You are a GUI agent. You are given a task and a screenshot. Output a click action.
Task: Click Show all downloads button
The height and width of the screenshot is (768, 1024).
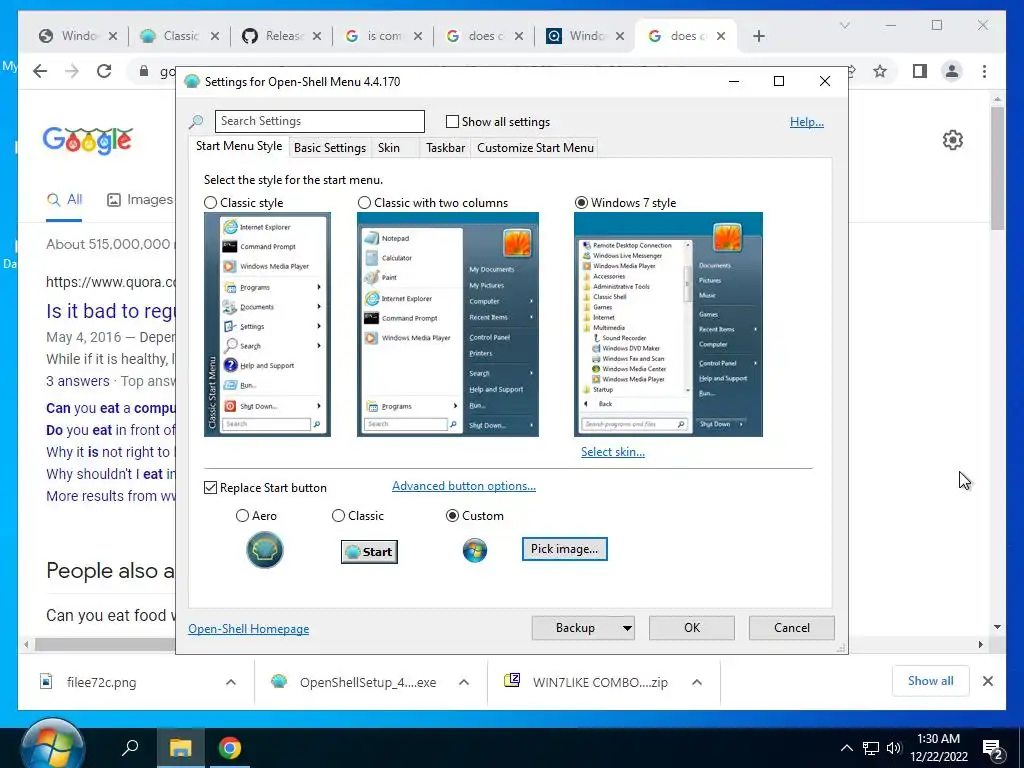click(x=930, y=681)
